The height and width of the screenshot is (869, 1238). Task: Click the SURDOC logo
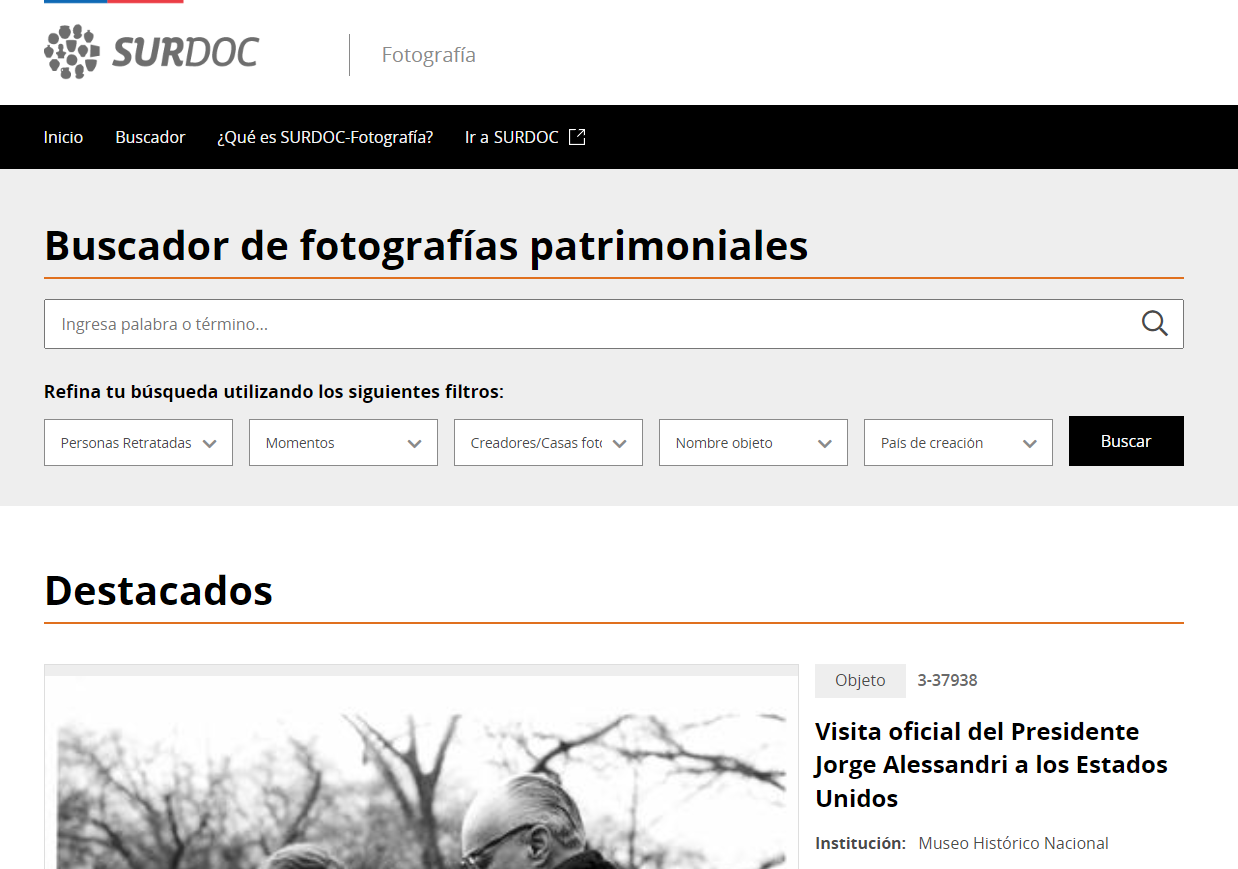[x=150, y=52]
